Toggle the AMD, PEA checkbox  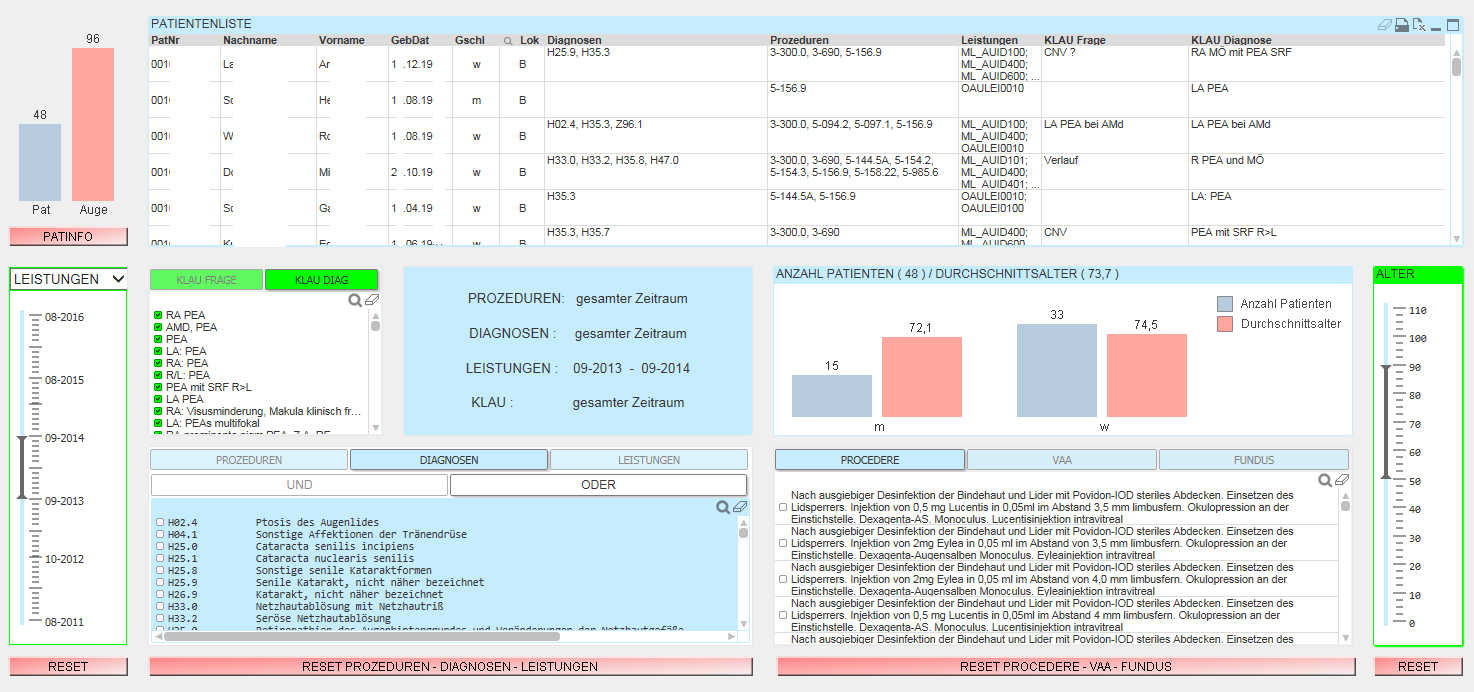tap(158, 327)
